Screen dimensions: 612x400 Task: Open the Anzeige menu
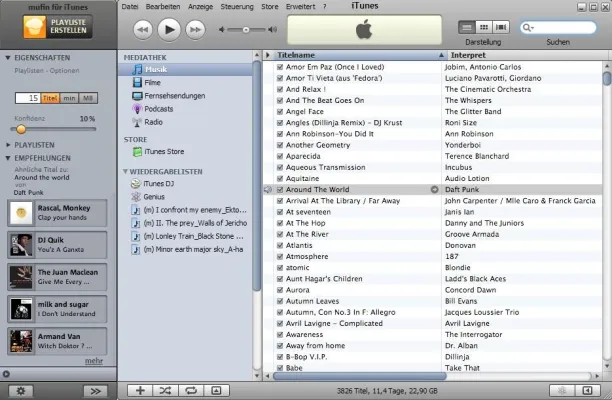pos(200,7)
